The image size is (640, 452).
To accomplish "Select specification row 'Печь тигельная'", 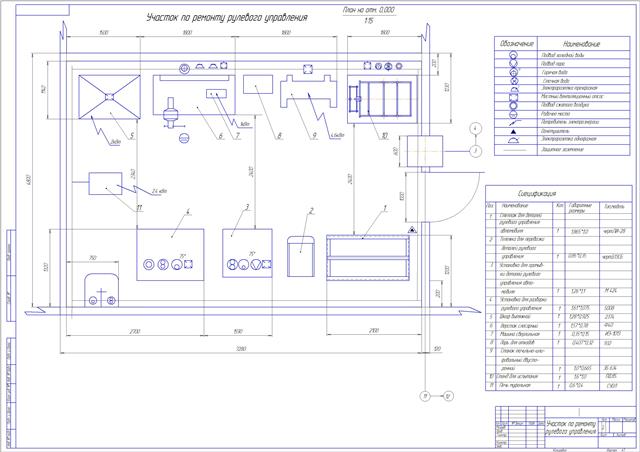I will point(559,385).
